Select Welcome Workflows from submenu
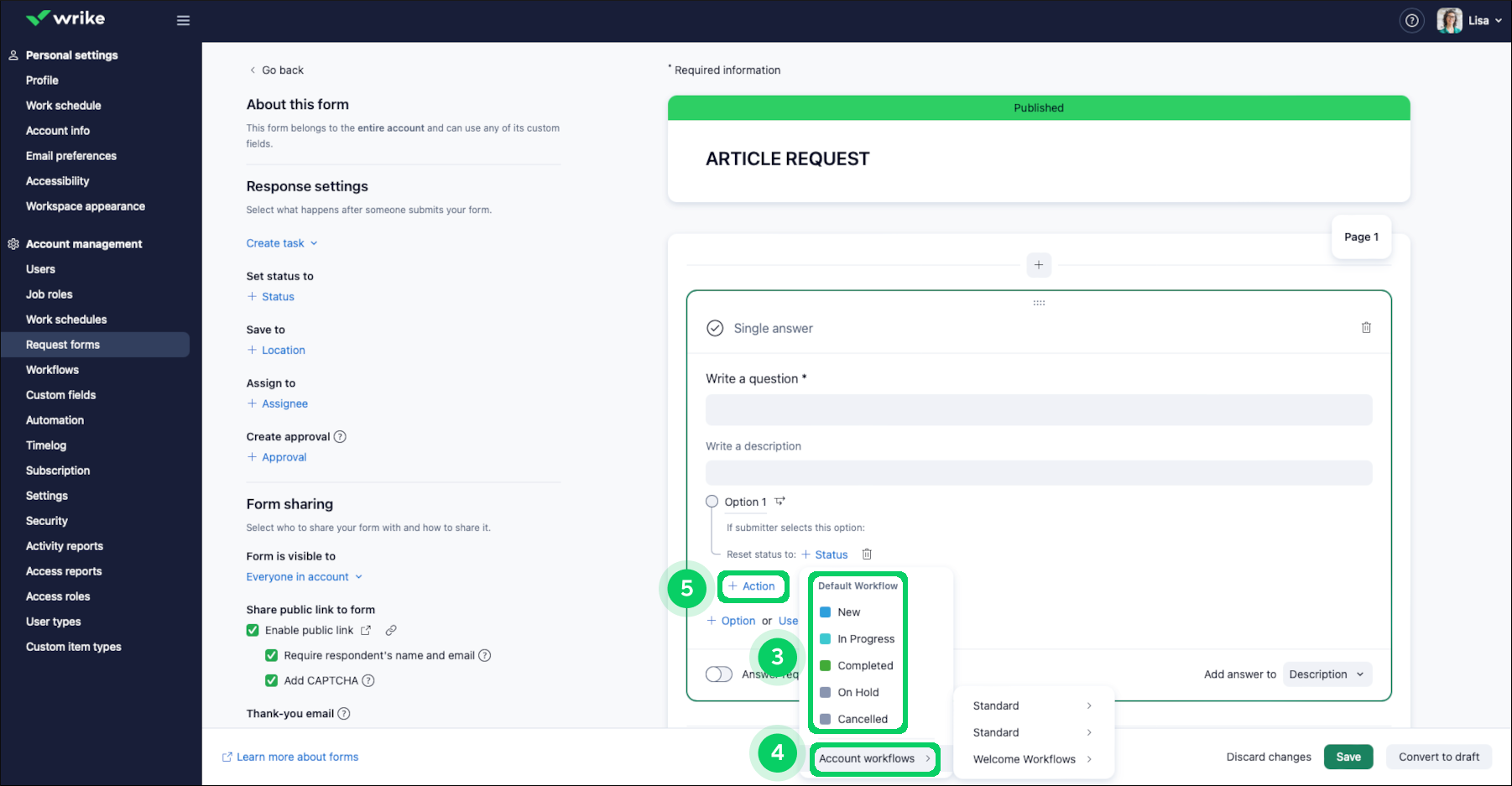This screenshot has width=1512, height=786. tap(1024, 759)
